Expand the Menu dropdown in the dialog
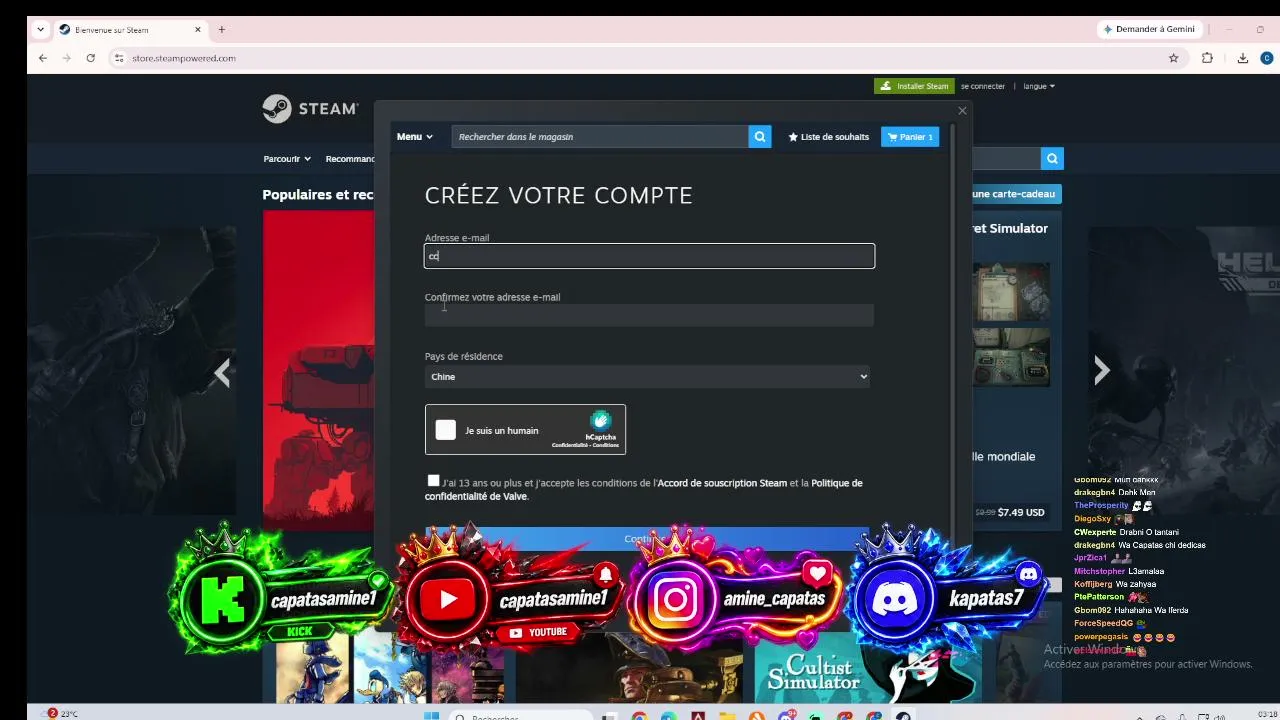Image resolution: width=1280 pixels, height=720 pixels. pyautogui.click(x=414, y=137)
